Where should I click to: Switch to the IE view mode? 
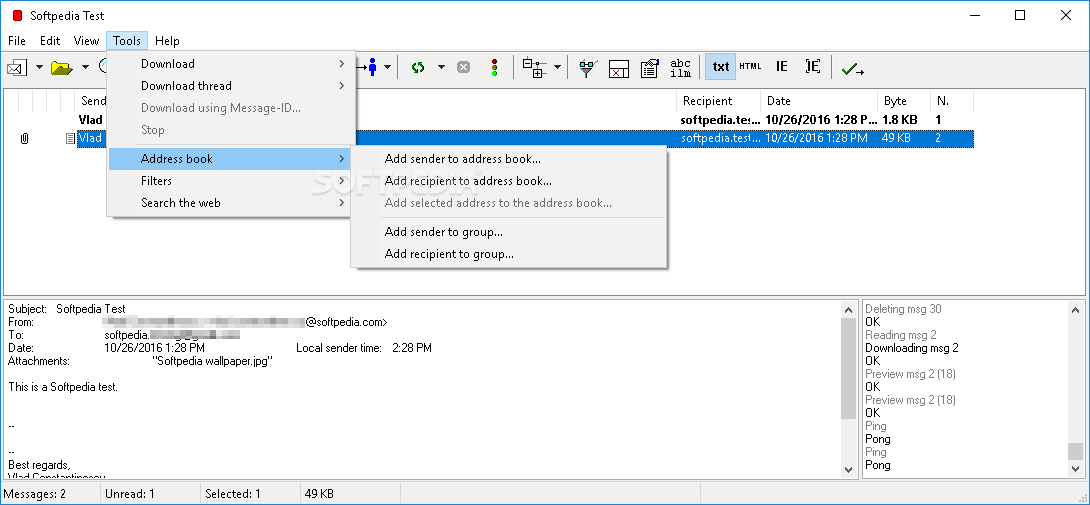click(782, 67)
